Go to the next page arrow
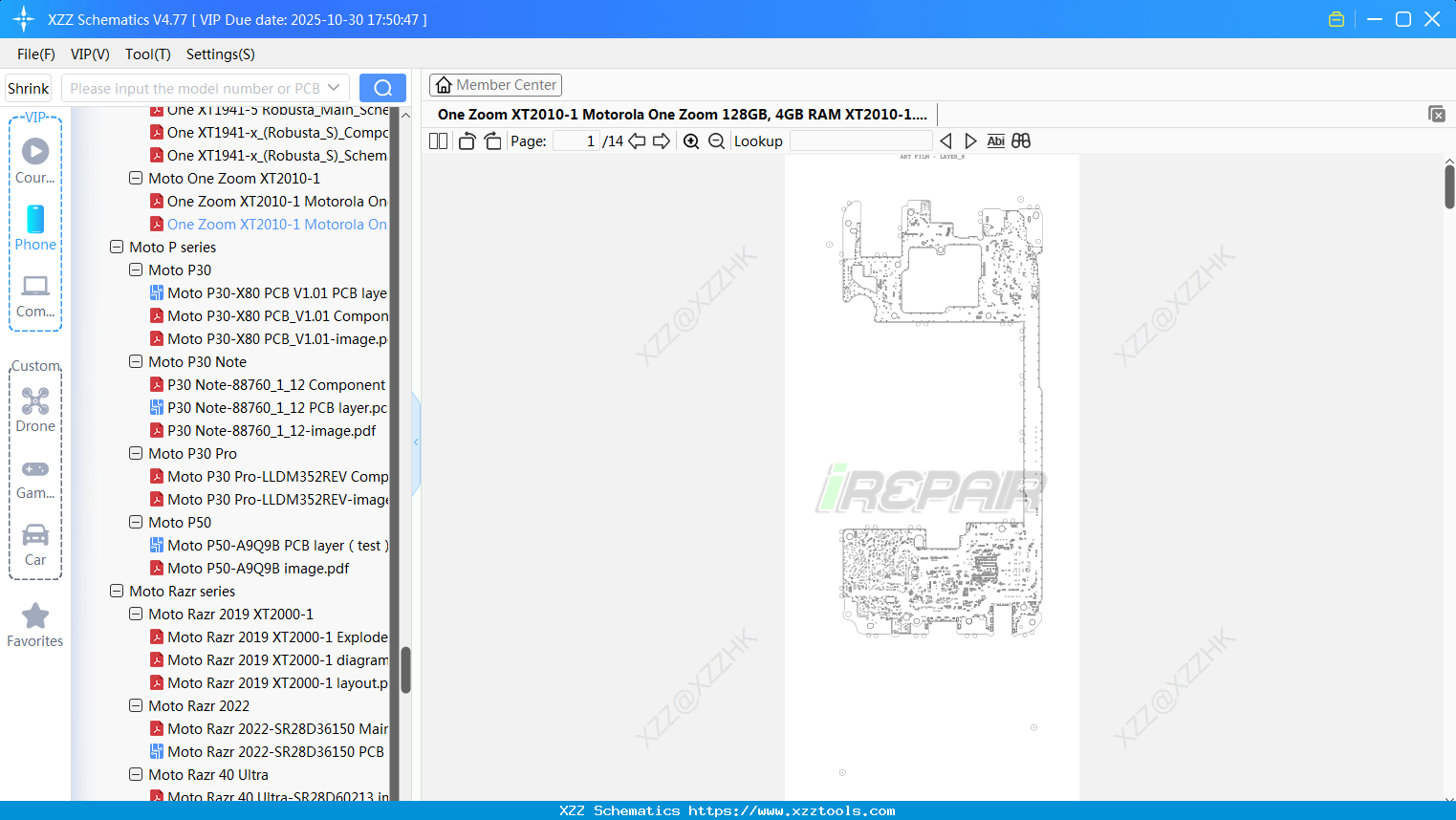The image size is (1456, 820). [662, 141]
